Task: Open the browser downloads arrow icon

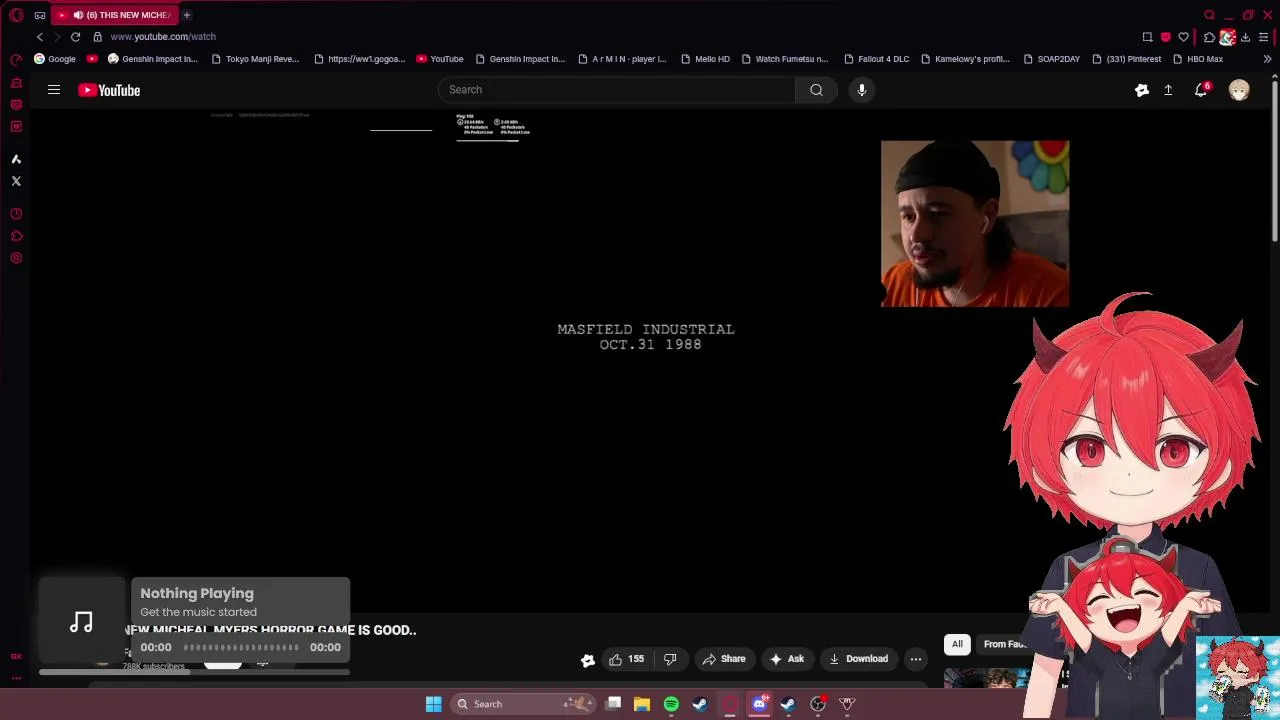Action: (x=1245, y=37)
